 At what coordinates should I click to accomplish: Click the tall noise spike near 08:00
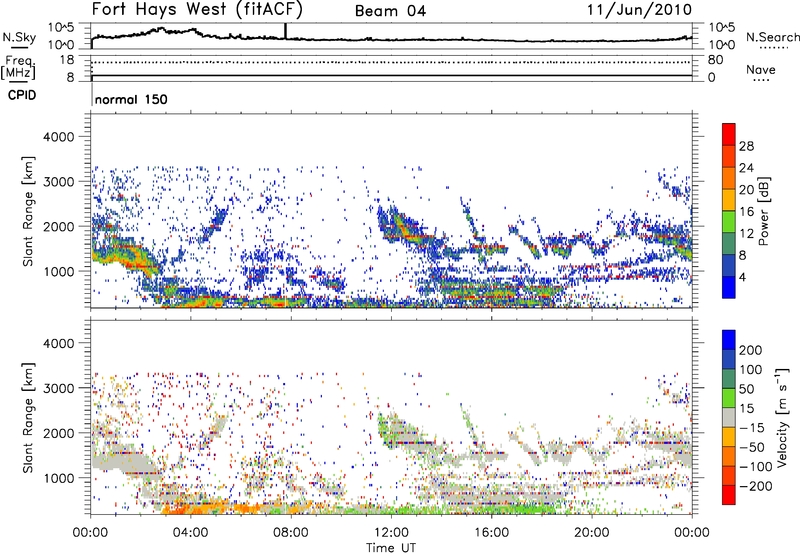[x=285, y=31]
